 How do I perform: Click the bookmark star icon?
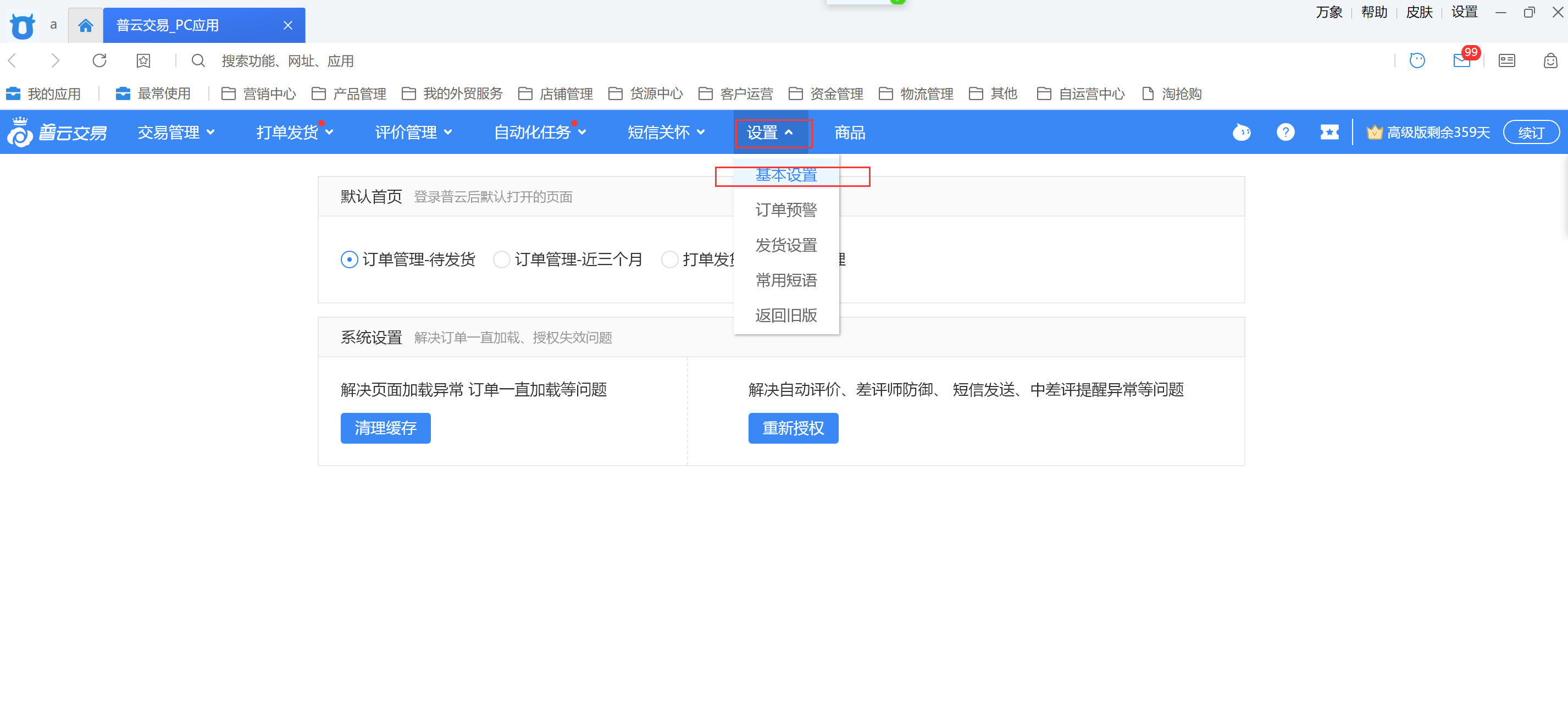click(143, 60)
